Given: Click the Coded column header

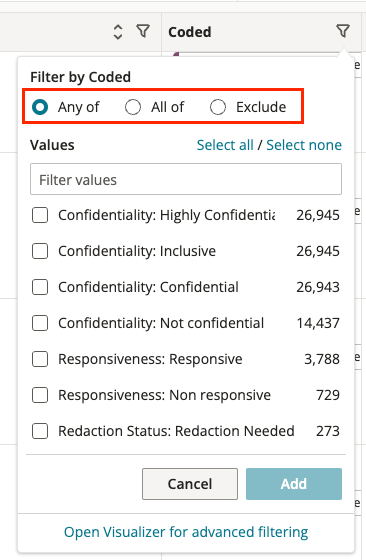Looking at the screenshot, I should [x=190, y=32].
